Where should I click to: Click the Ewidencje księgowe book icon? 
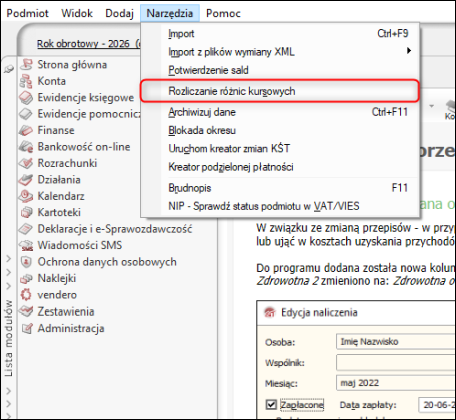[x=26, y=98]
